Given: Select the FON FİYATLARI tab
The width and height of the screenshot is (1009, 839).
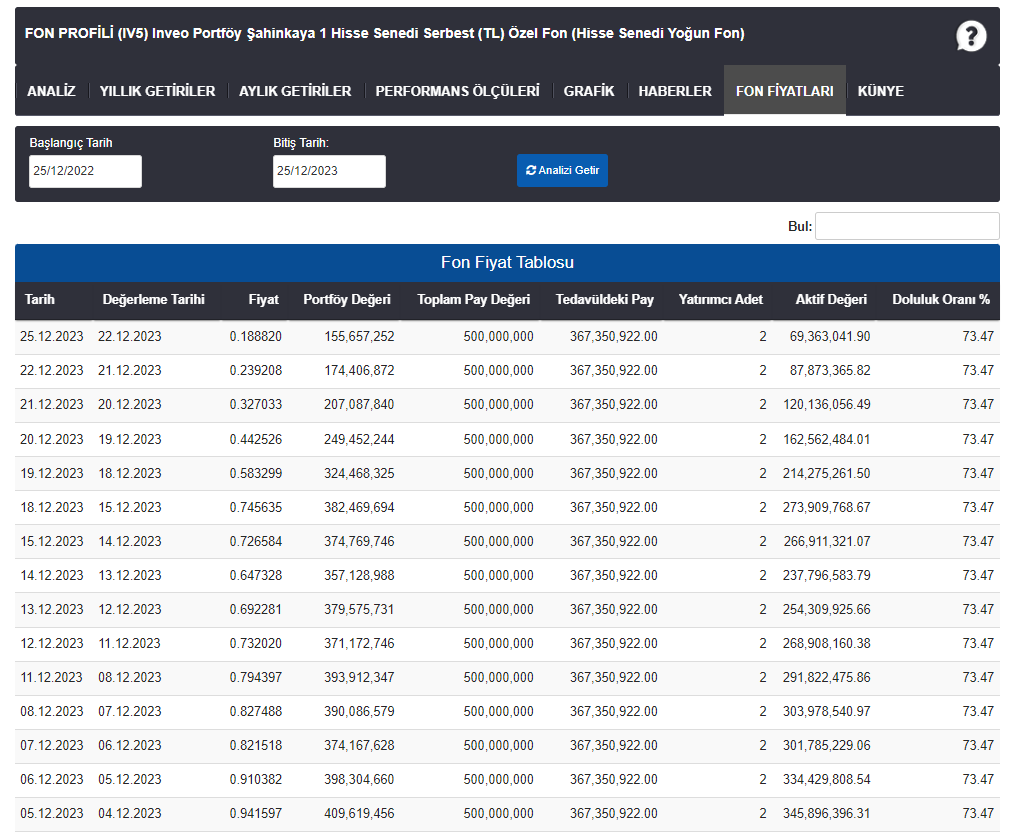Looking at the screenshot, I should [x=784, y=91].
